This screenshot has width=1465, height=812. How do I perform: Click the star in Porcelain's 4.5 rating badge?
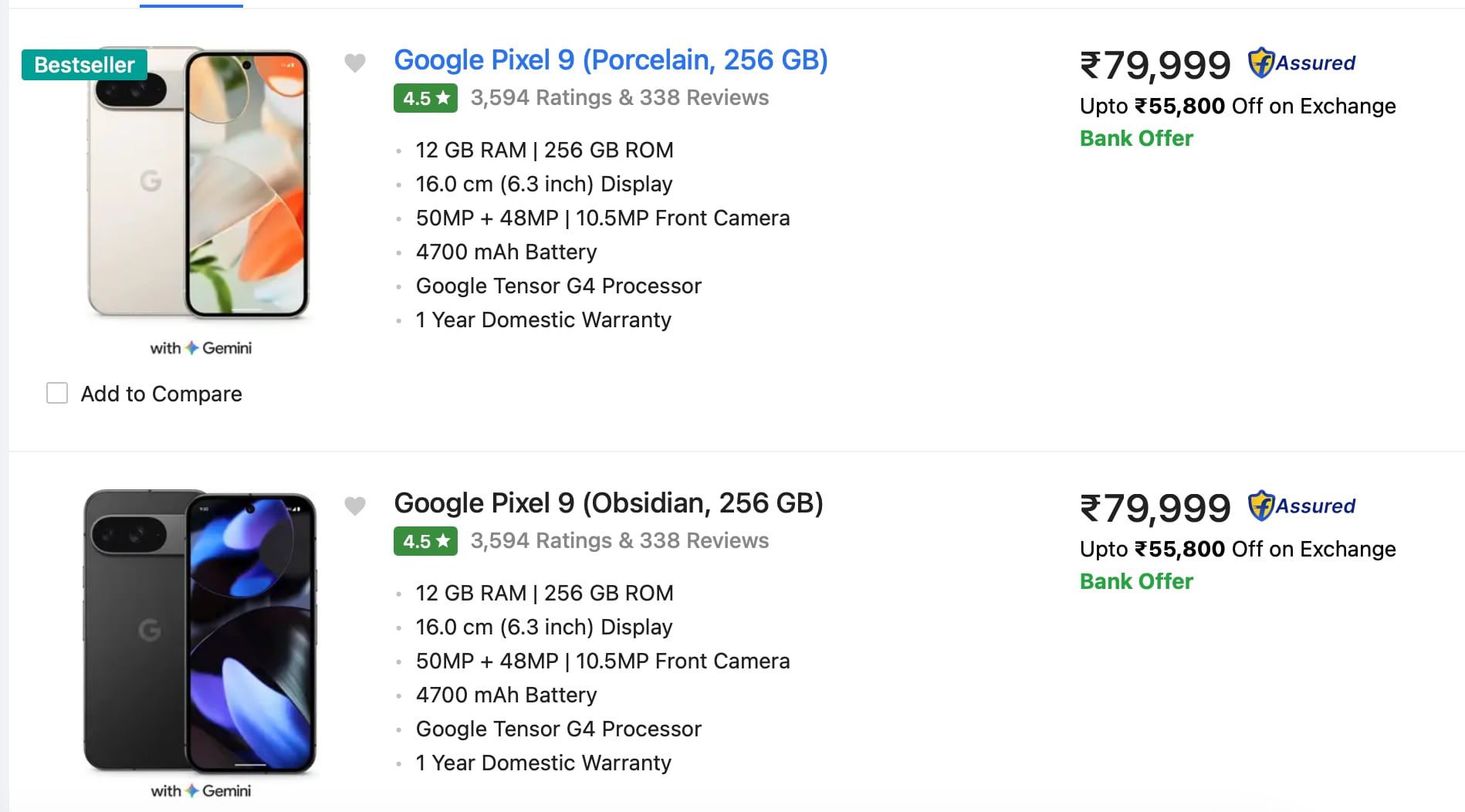pyautogui.click(x=442, y=97)
